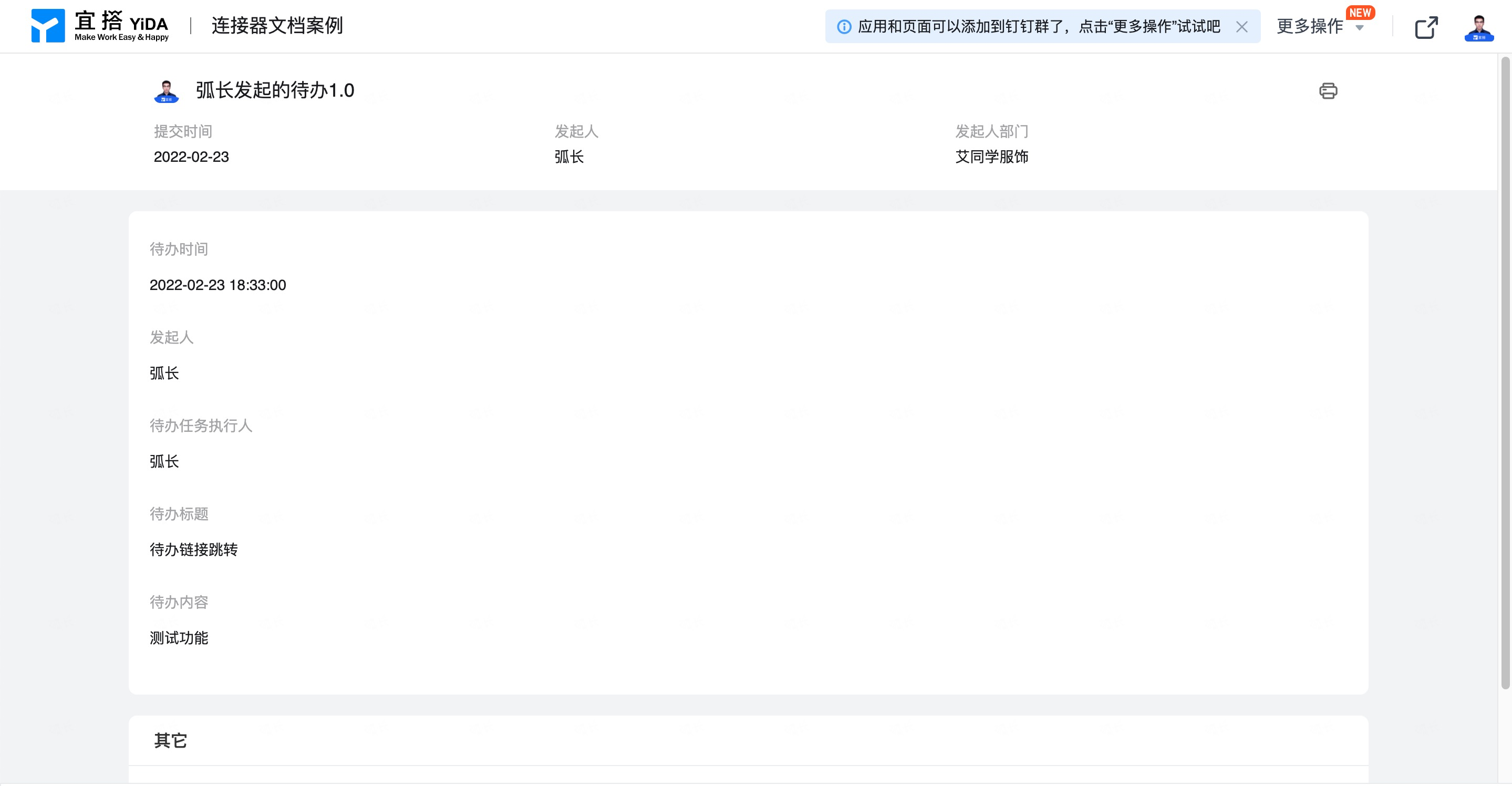Click the 发起人部门 label

point(991,131)
